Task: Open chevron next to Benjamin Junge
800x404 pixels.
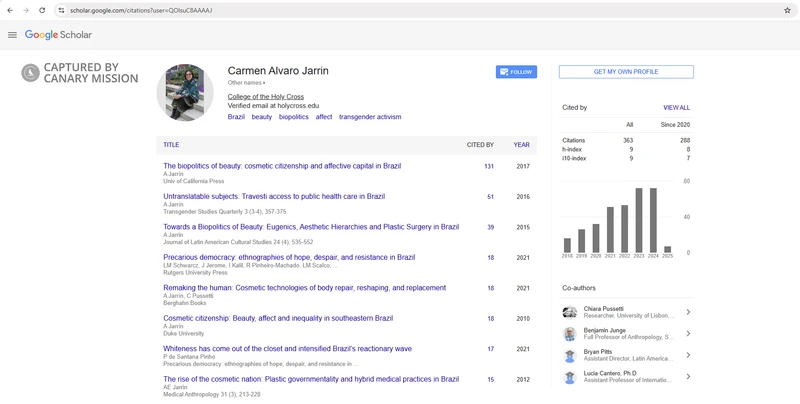Action: 688,334
